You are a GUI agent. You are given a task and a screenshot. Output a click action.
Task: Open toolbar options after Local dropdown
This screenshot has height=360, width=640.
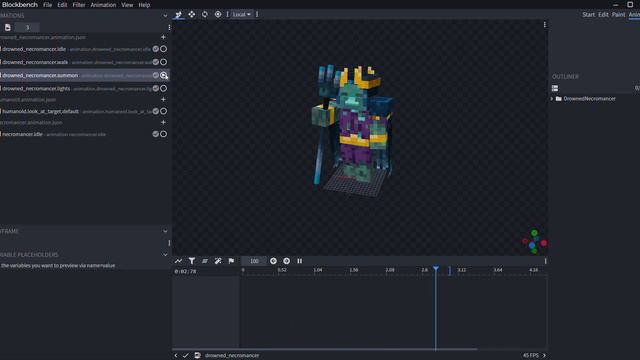(257, 14)
